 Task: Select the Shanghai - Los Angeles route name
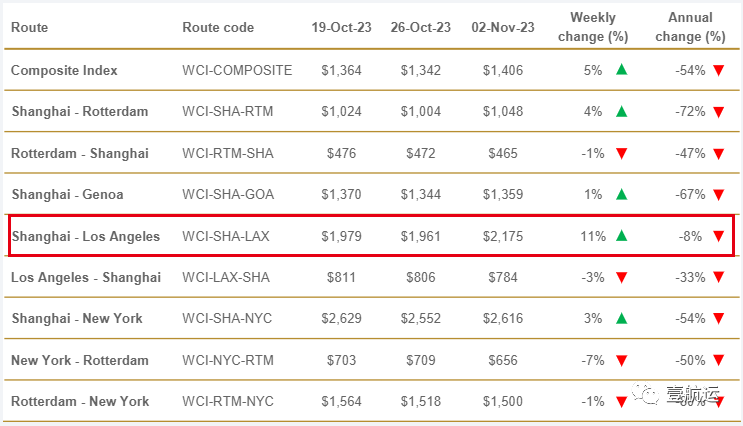[86, 236]
